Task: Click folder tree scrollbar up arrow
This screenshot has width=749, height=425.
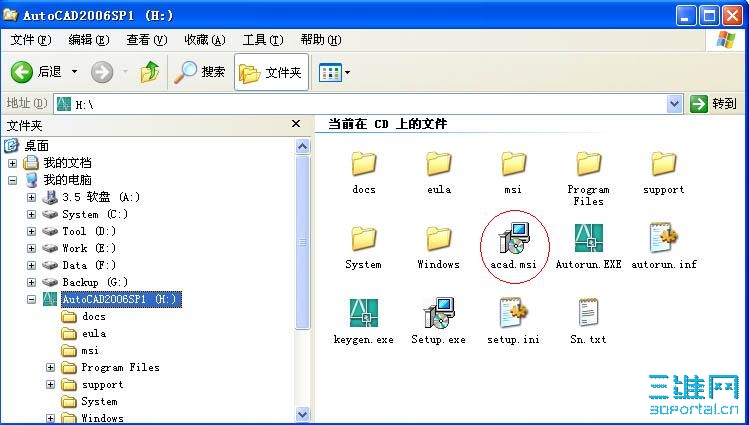Action: tap(302, 146)
